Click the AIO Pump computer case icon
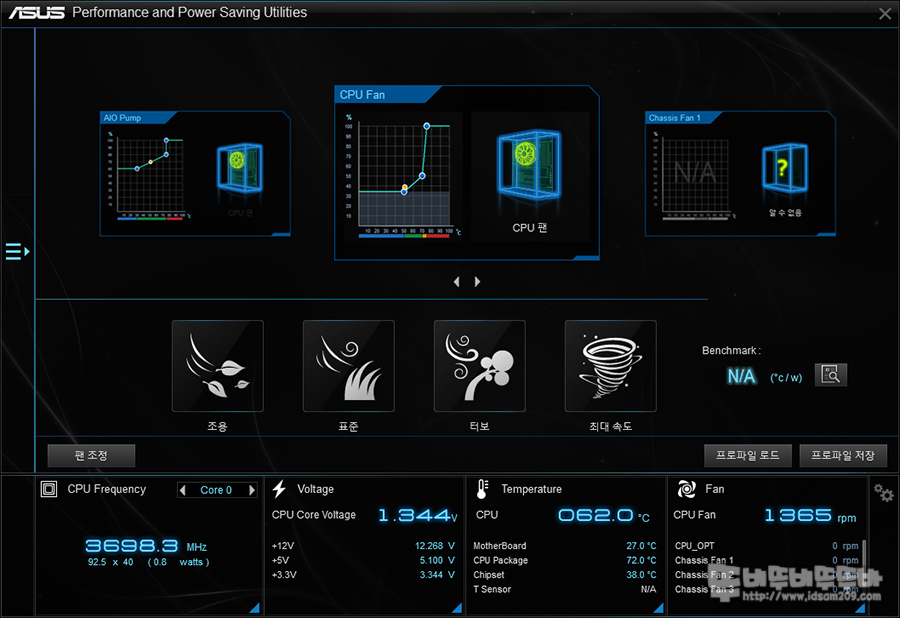900x618 pixels. [x=240, y=168]
